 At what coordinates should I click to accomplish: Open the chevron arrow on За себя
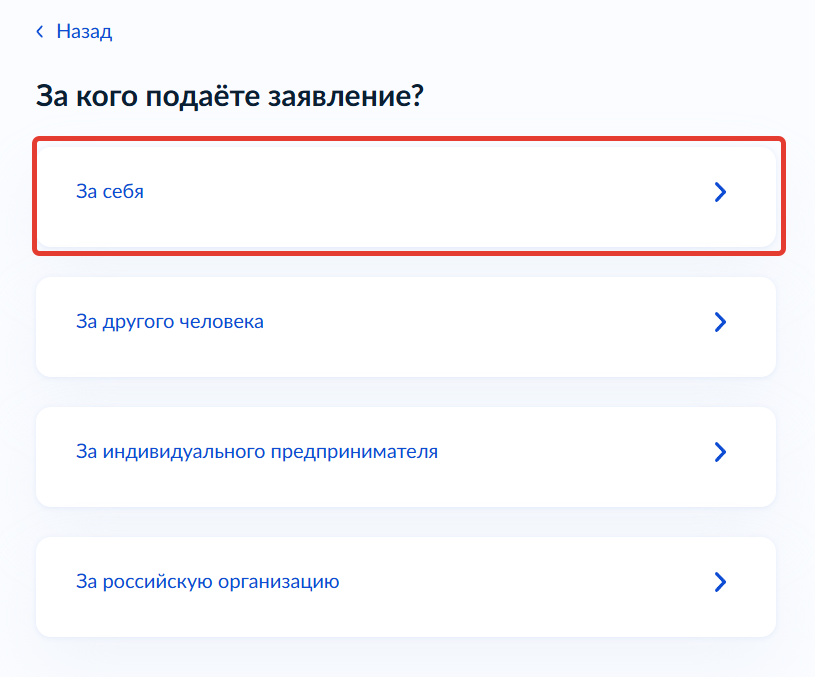click(x=720, y=192)
